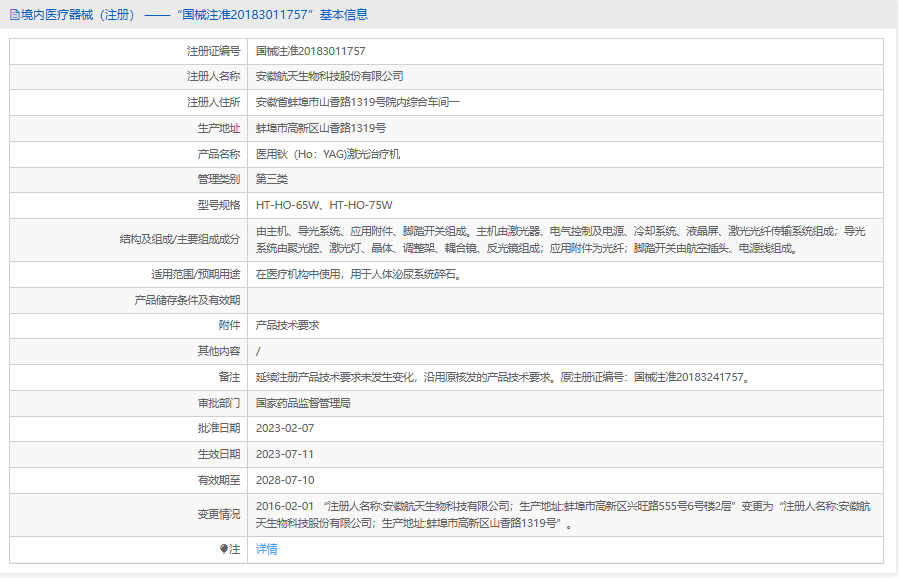The image size is (899, 578).
Task: Click model spec HT-HO-65W、HT-HO-75W
Action: click(x=324, y=205)
